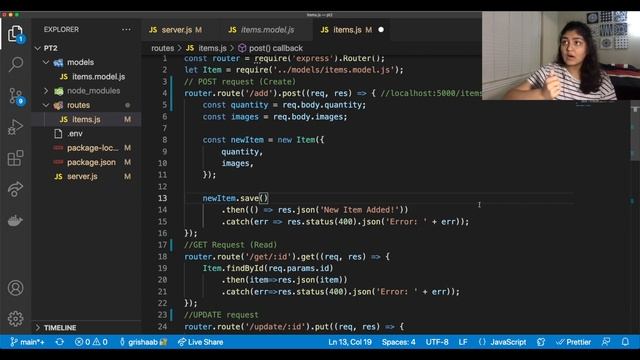
Task: Open the Run and Debug view
Action: [x=16, y=127]
